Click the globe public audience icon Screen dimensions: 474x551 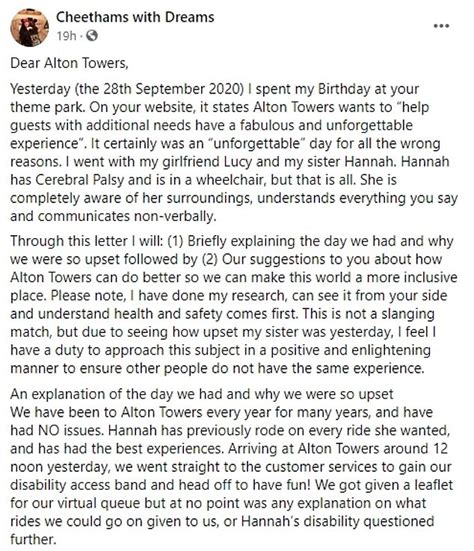[x=92, y=35]
